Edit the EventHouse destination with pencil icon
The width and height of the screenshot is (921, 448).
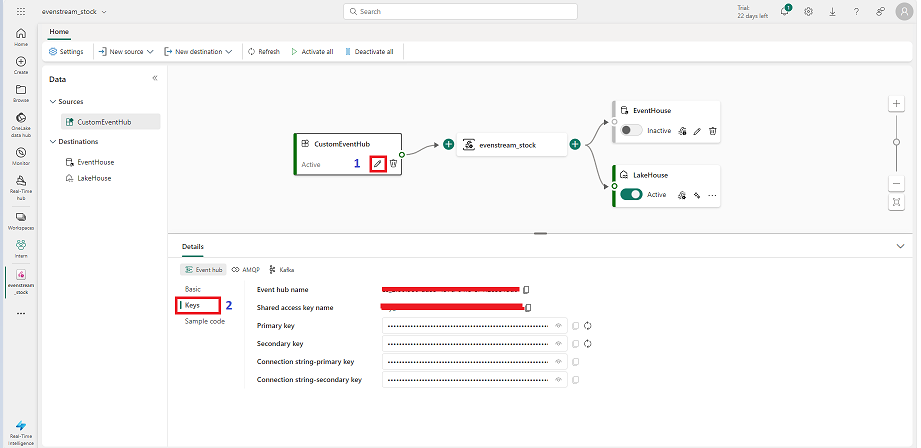pyautogui.click(x=697, y=131)
